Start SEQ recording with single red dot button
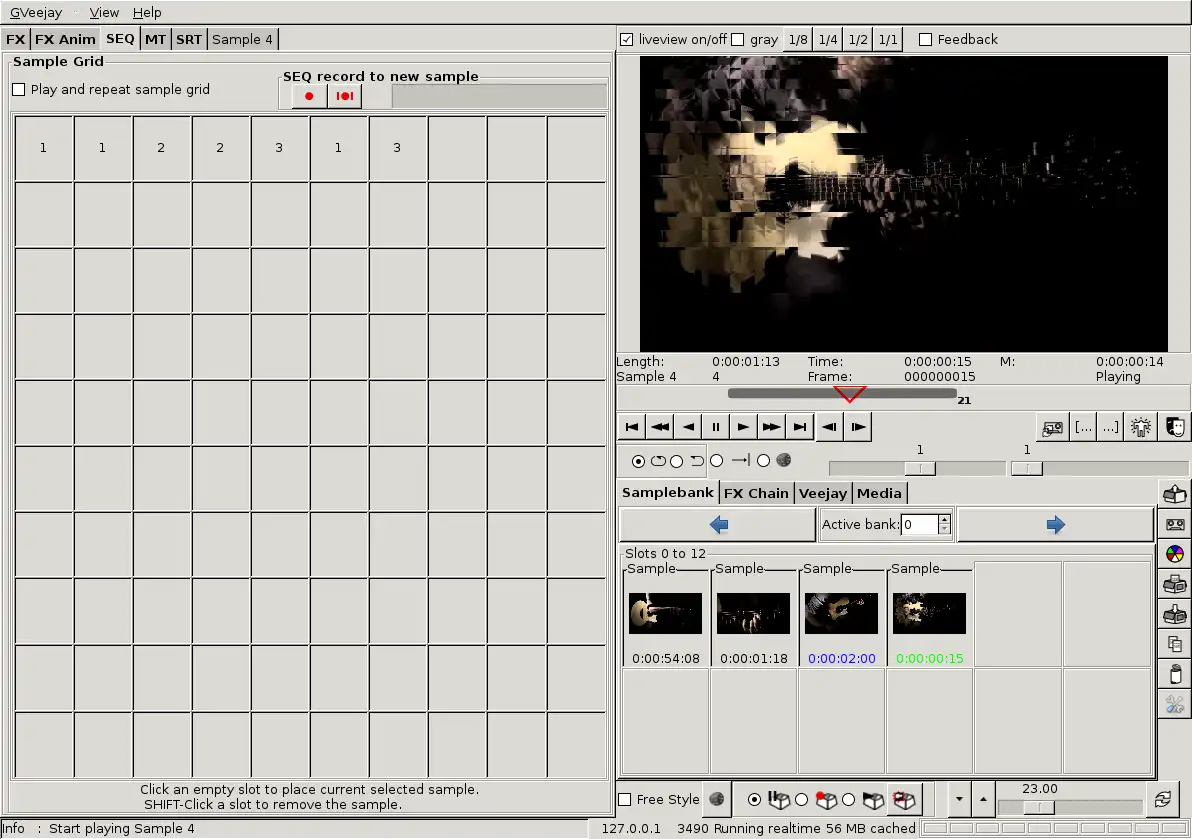 (309, 96)
